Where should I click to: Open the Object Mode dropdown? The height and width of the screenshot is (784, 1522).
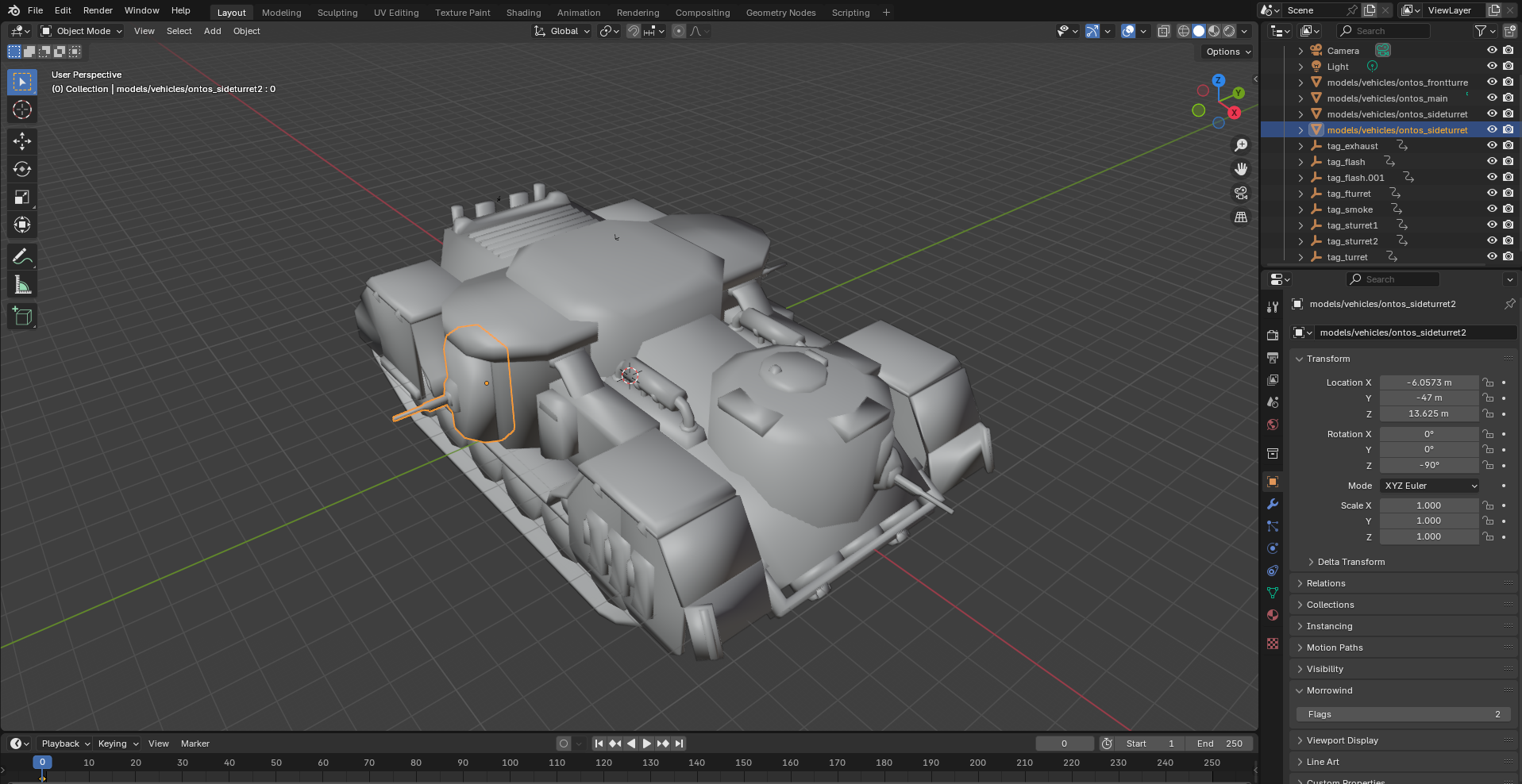click(x=82, y=31)
